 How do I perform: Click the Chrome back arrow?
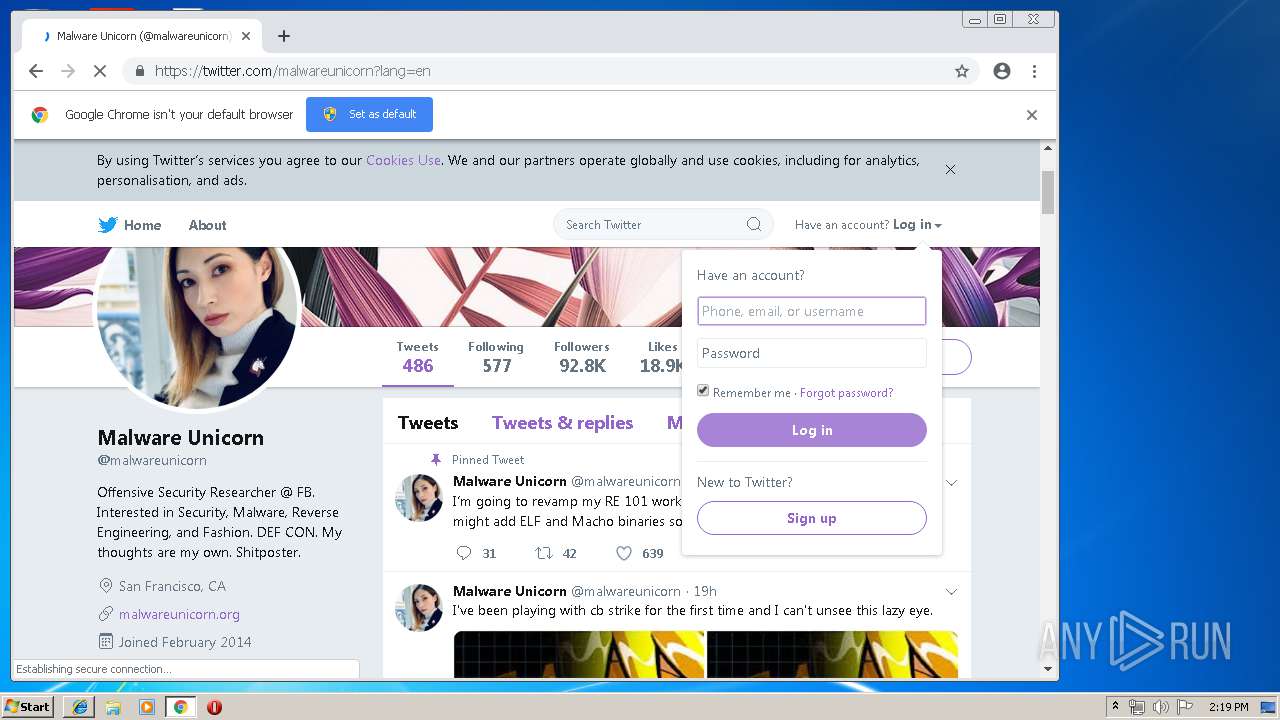point(36,71)
